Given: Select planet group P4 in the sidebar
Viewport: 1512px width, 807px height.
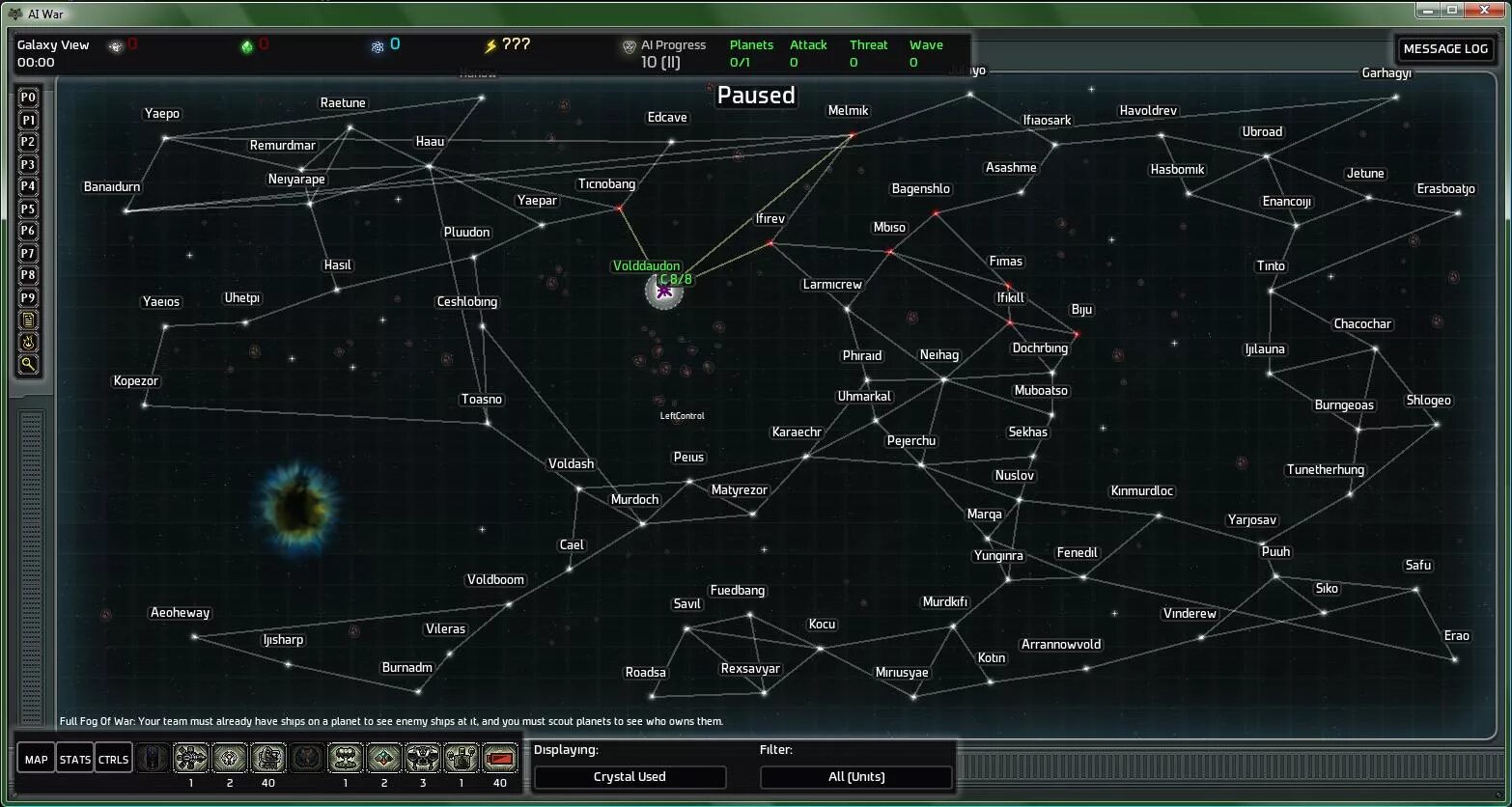Looking at the screenshot, I should pyautogui.click(x=28, y=186).
